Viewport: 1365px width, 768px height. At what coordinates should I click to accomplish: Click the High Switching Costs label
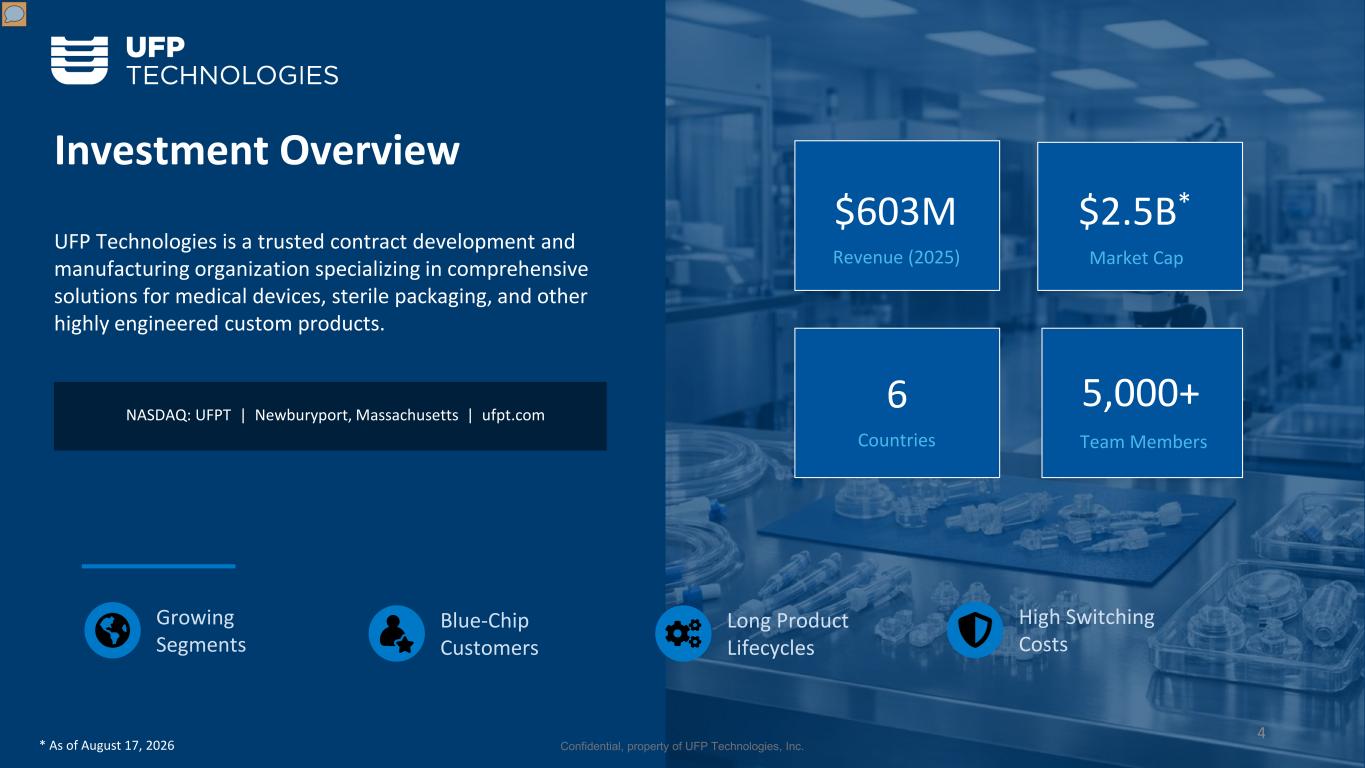(x=1086, y=630)
